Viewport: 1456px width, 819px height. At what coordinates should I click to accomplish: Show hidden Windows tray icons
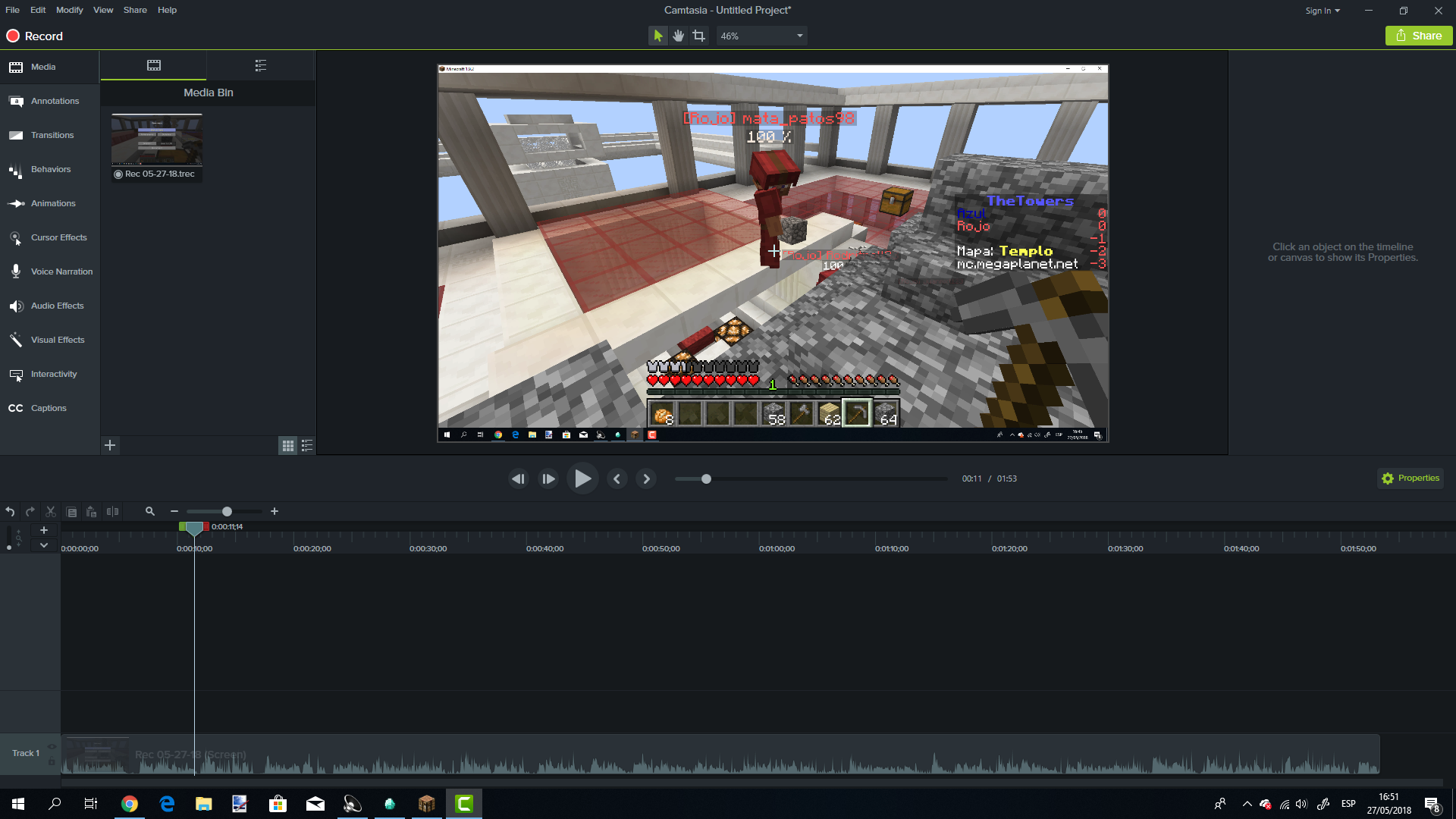point(1247,804)
